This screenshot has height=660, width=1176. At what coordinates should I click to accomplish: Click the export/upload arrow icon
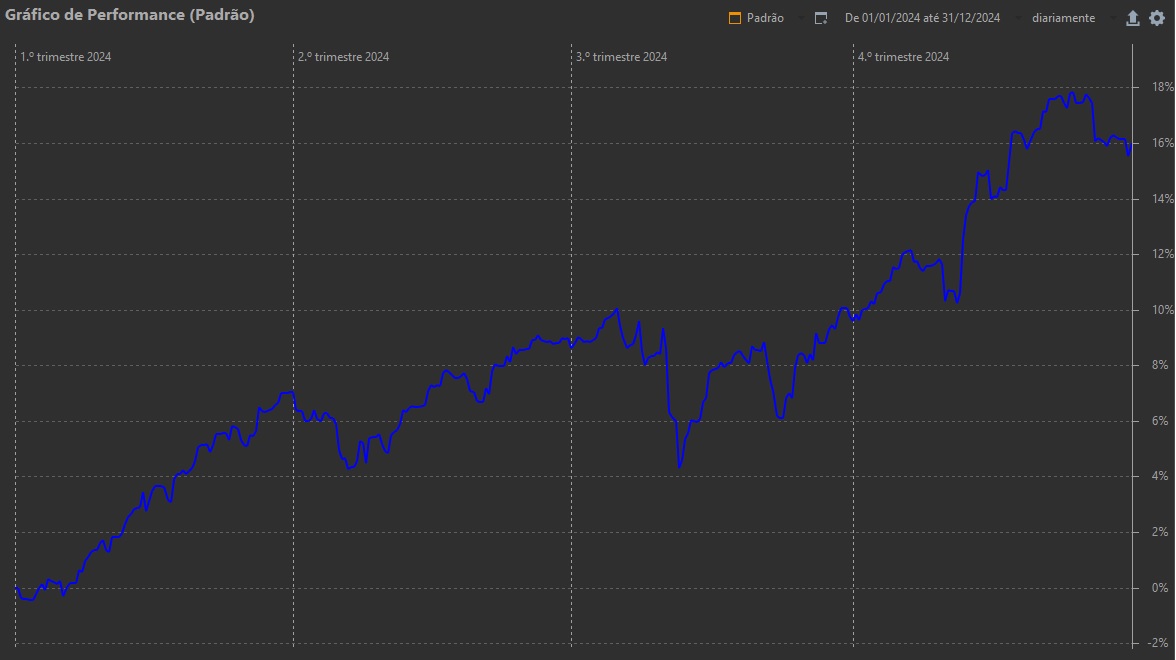[1132, 18]
